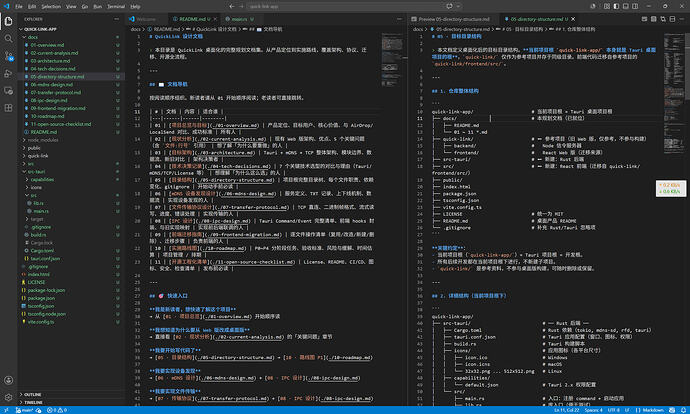Open the Accounts menu in activity bar

tap(8, 380)
